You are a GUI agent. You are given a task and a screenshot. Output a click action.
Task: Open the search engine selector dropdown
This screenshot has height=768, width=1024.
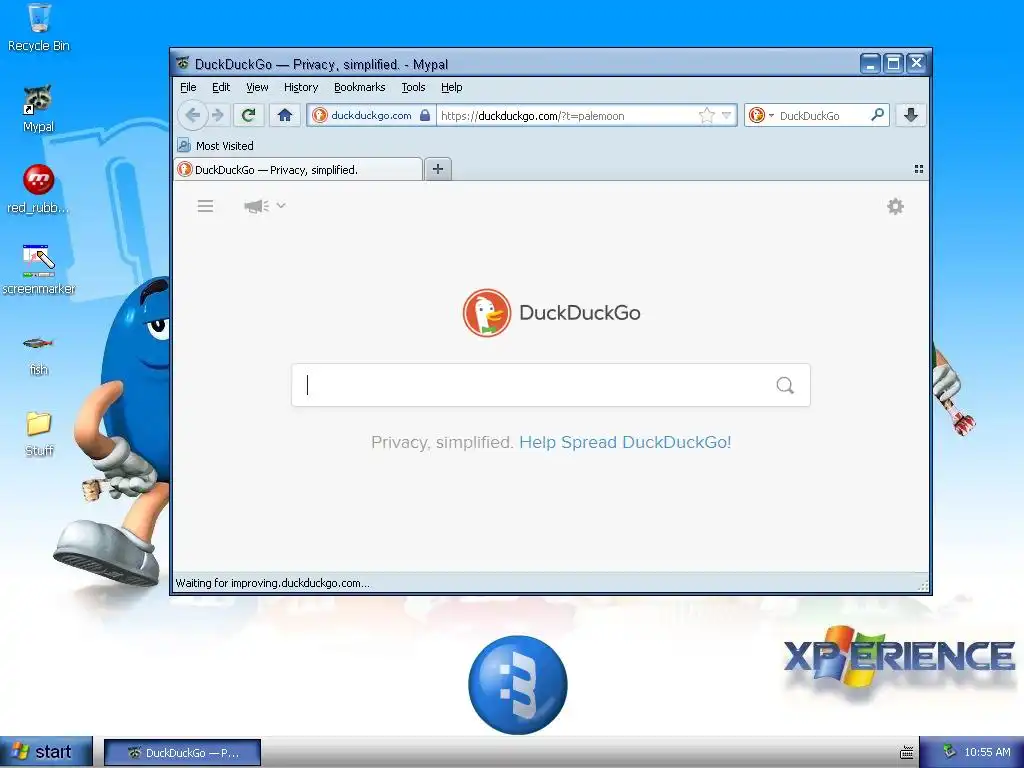pyautogui.click(x=761, y=116)
